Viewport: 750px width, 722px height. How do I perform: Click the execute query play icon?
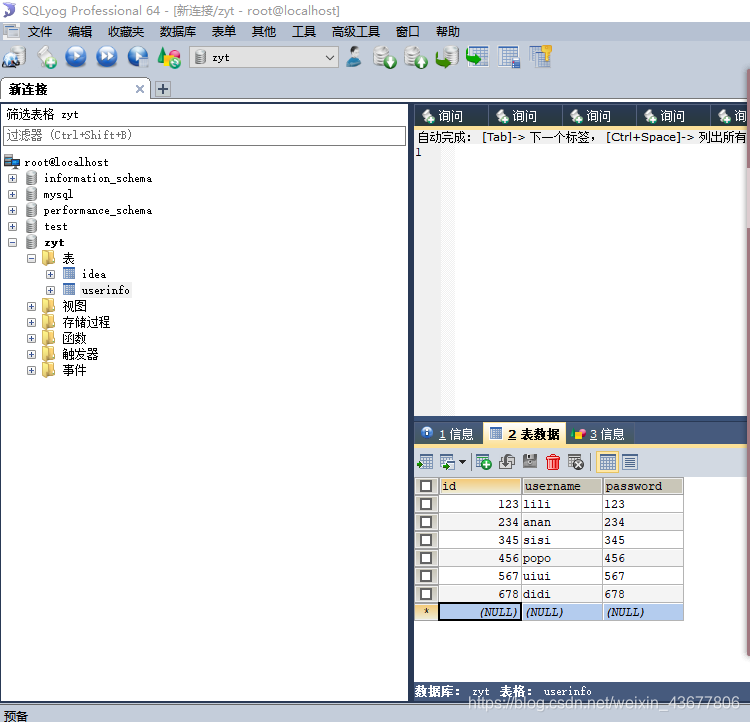point(76,57)
